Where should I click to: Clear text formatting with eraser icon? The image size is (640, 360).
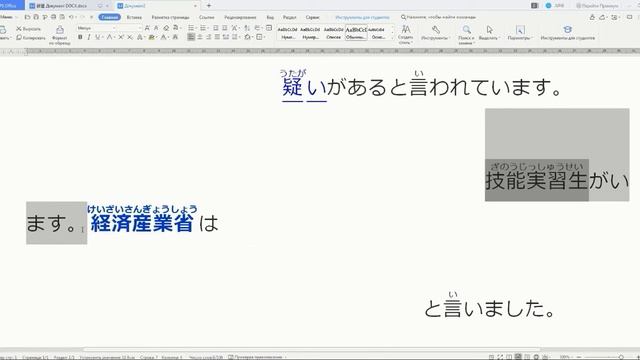166,28
